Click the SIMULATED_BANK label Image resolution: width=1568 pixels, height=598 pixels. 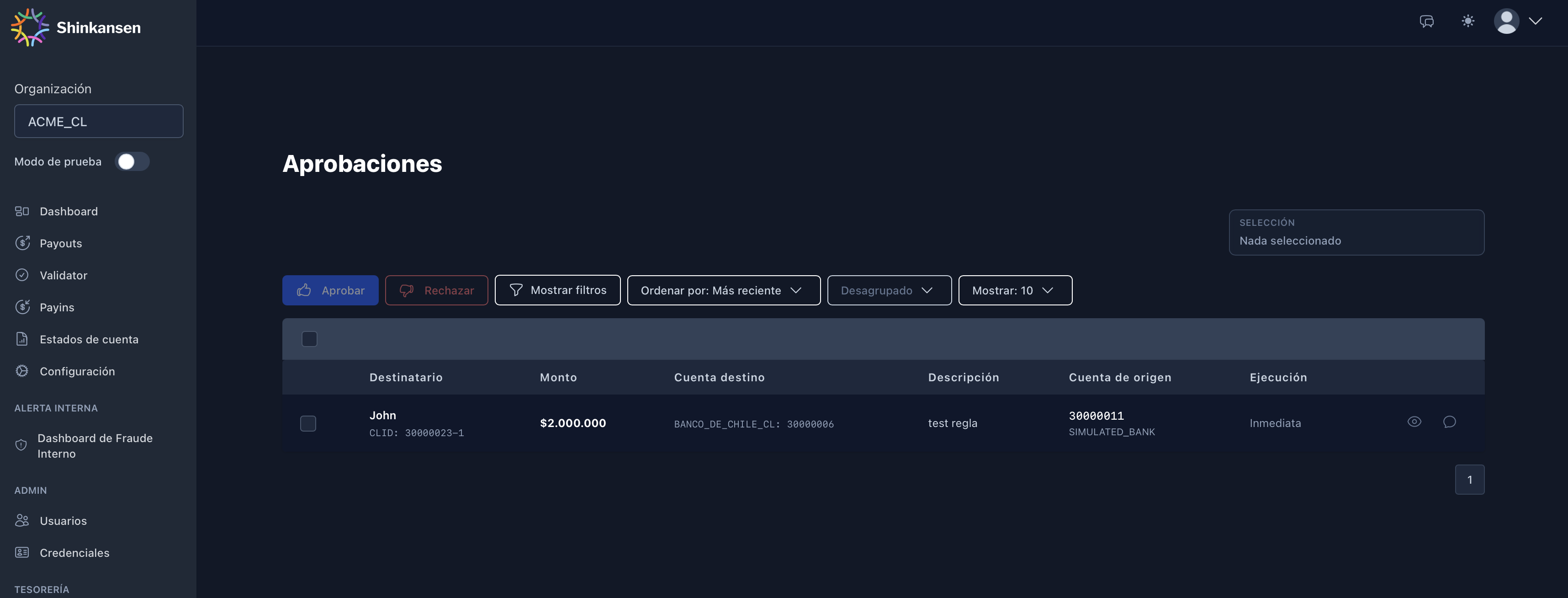pyautogui.click(x=1112, y=432)
